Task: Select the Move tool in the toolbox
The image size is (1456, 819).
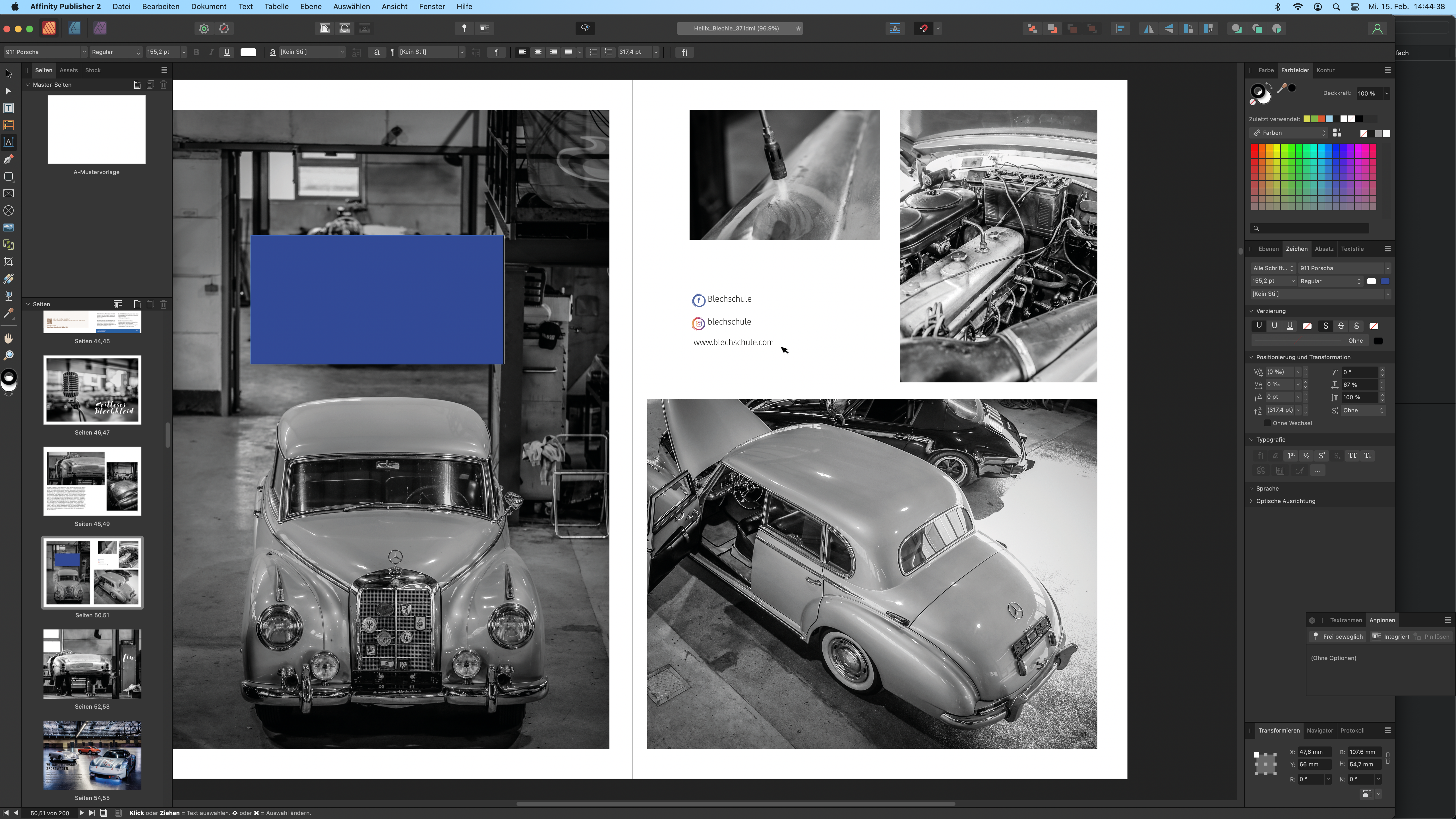Action: tap(9, 73)
